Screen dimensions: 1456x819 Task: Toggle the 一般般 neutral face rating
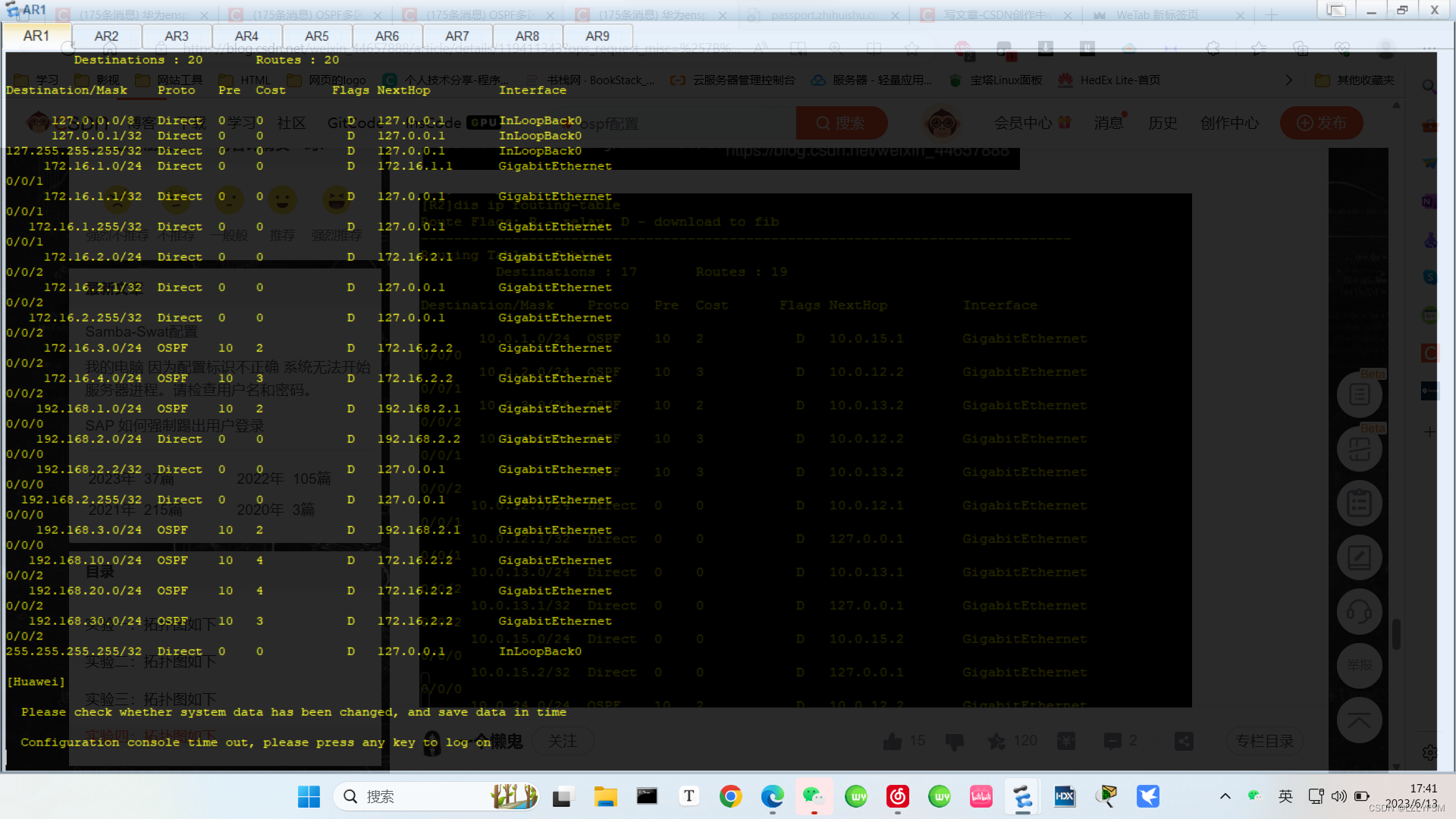pyautogui.click(x=230, y=201)
